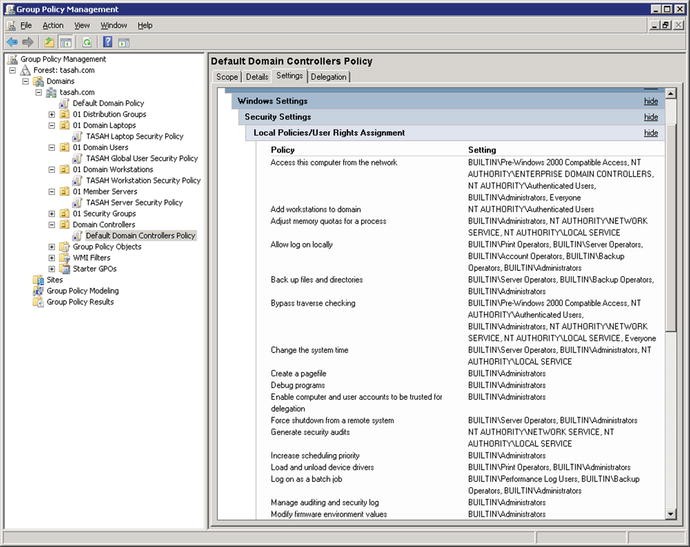Collapse the 01 Member Servers OU
The width and height of the screenshot is (690, 547).
51,191
